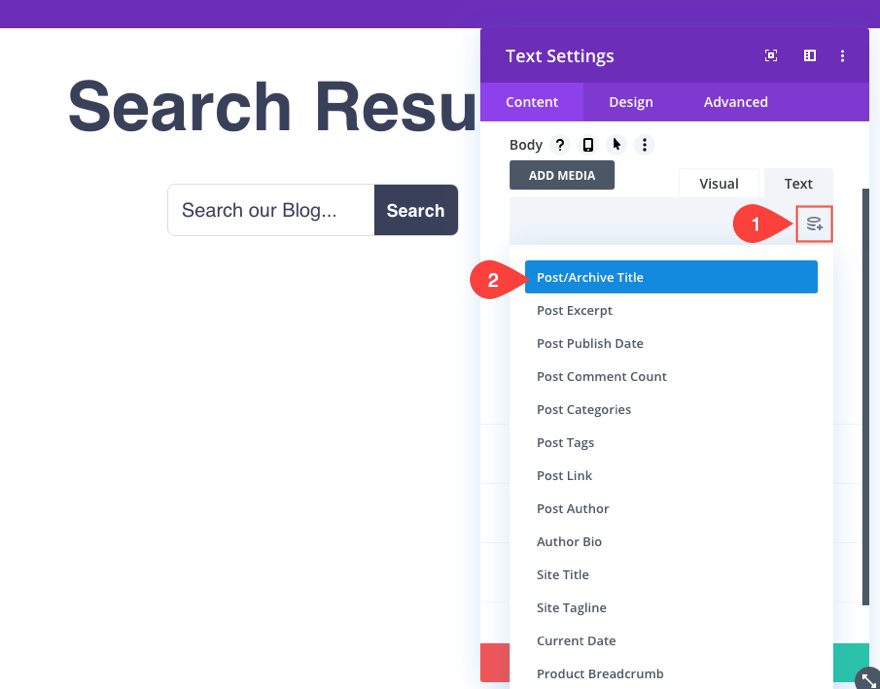Switch the Body editor to Text mode
Screen dimensions: 880x689
coord(798,183)
